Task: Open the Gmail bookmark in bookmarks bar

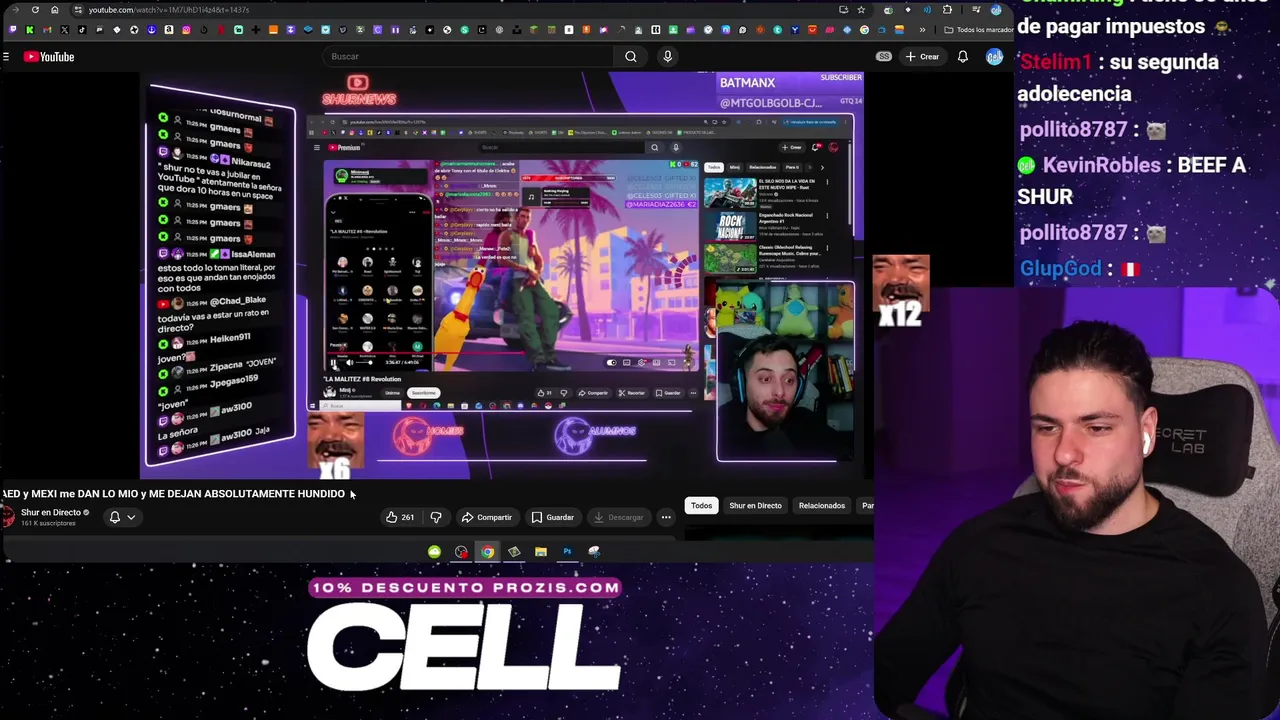Action: [47, 30]
